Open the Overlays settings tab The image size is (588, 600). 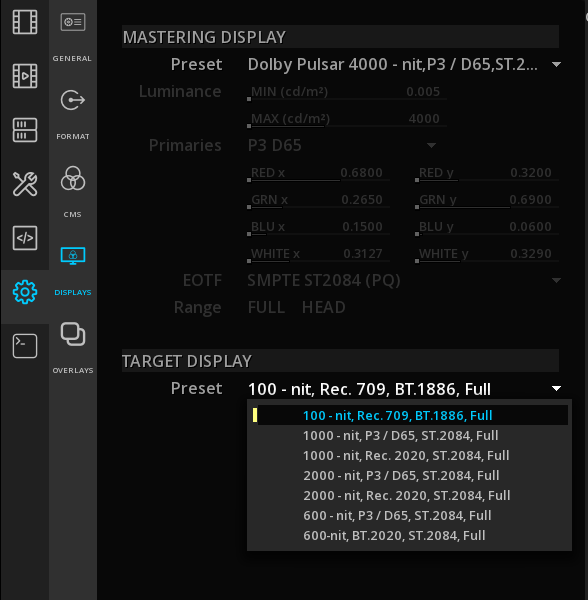(73, 349)
